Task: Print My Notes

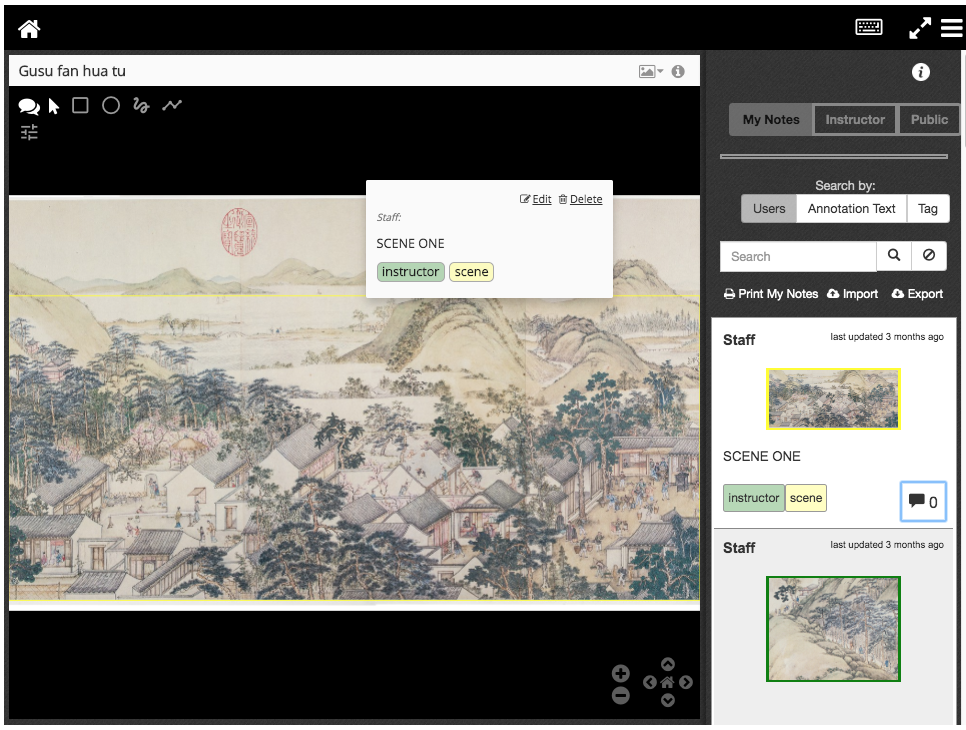Action: point(771,294)
